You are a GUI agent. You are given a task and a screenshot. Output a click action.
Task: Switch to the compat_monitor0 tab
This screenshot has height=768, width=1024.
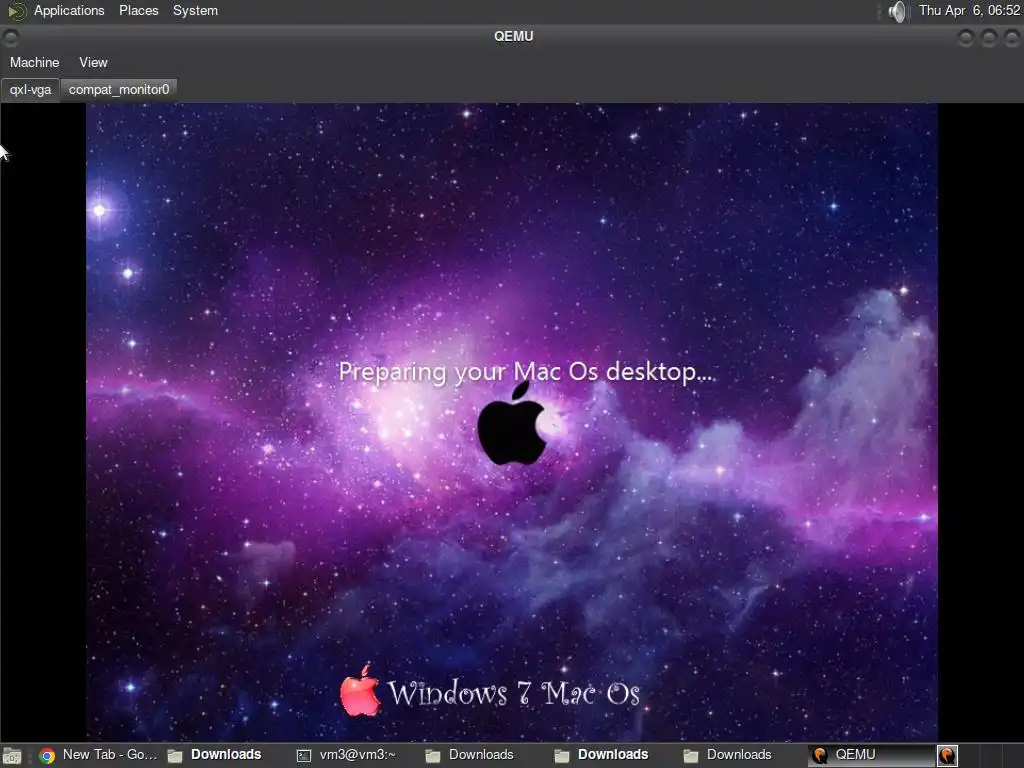pos(119,89)
